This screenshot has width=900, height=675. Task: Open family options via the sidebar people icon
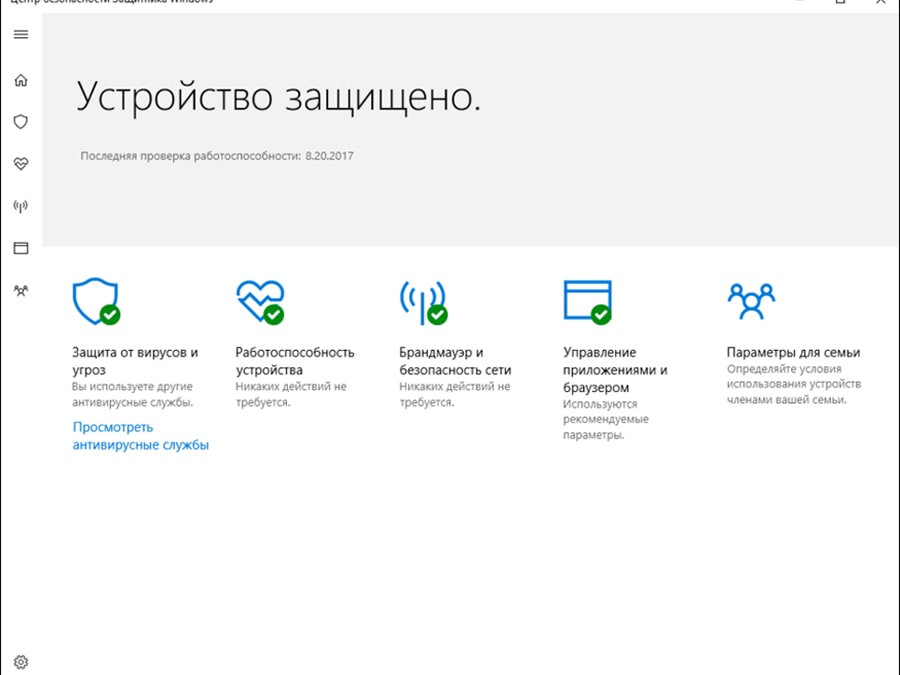tap(20, 289)
